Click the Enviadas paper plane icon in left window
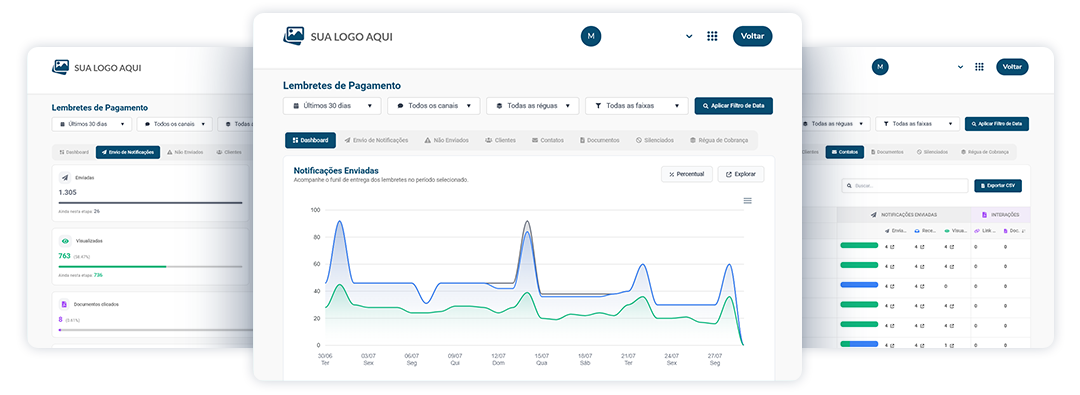 (x=65, y=177)
